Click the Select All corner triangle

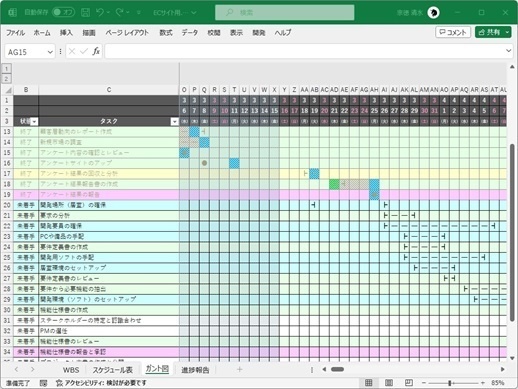[x=8, y=90]
